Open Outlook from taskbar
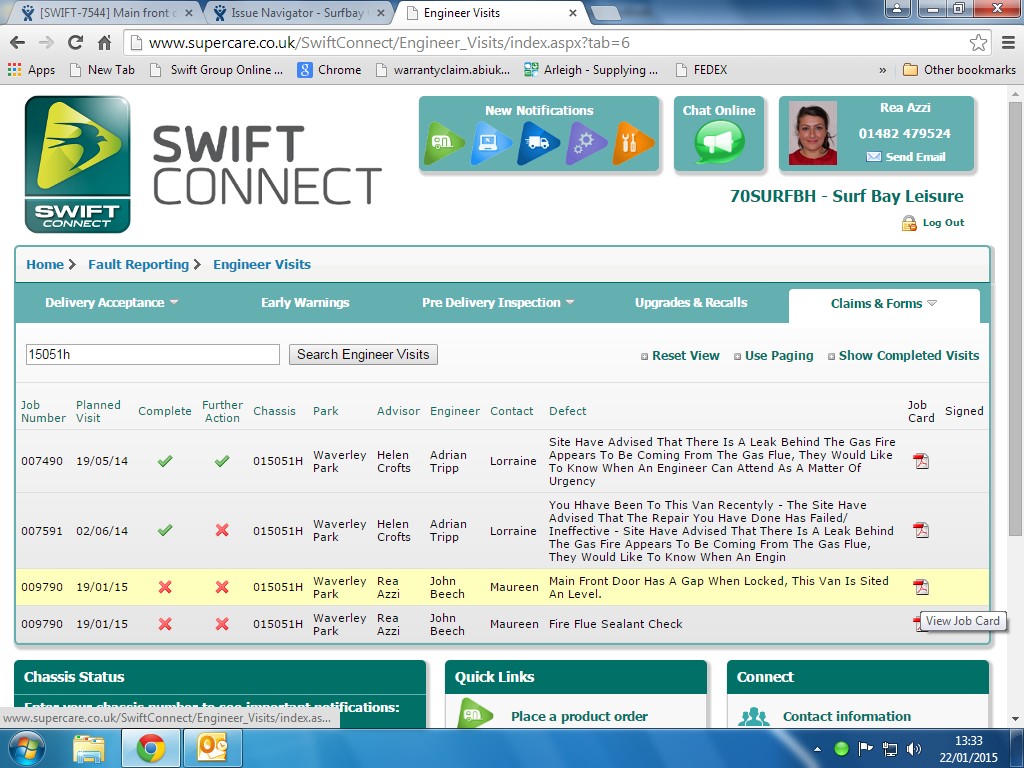Viewport: 1024px width, 768px height. pos(212,748)
